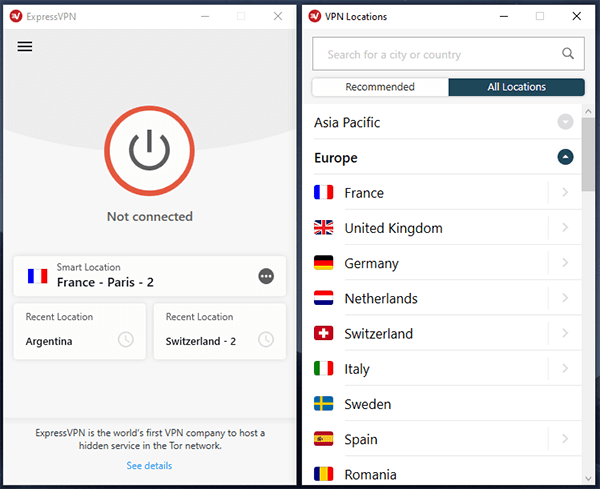Click the ExpressVPN logo in main window title
Screen dimensions: 600x489
(x=16, y=16)
